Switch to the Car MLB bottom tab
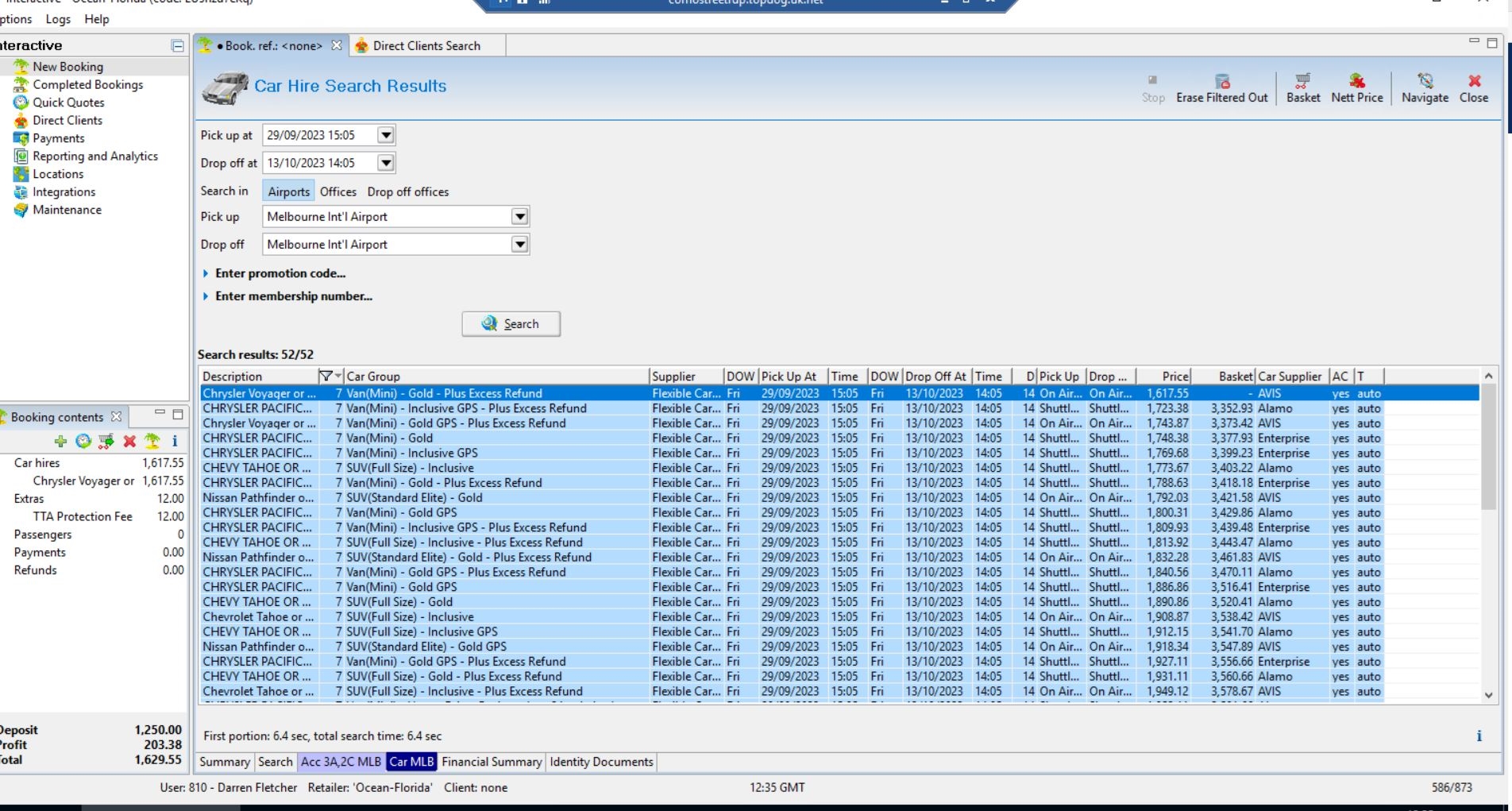Screen dimensions: 1512x811 click(x=411, y=762)
